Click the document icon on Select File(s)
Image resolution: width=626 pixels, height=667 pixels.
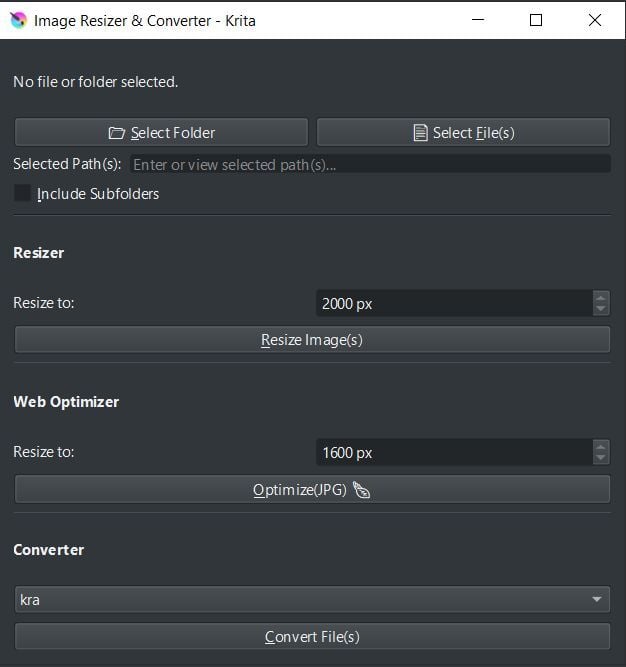click(420, 133)
